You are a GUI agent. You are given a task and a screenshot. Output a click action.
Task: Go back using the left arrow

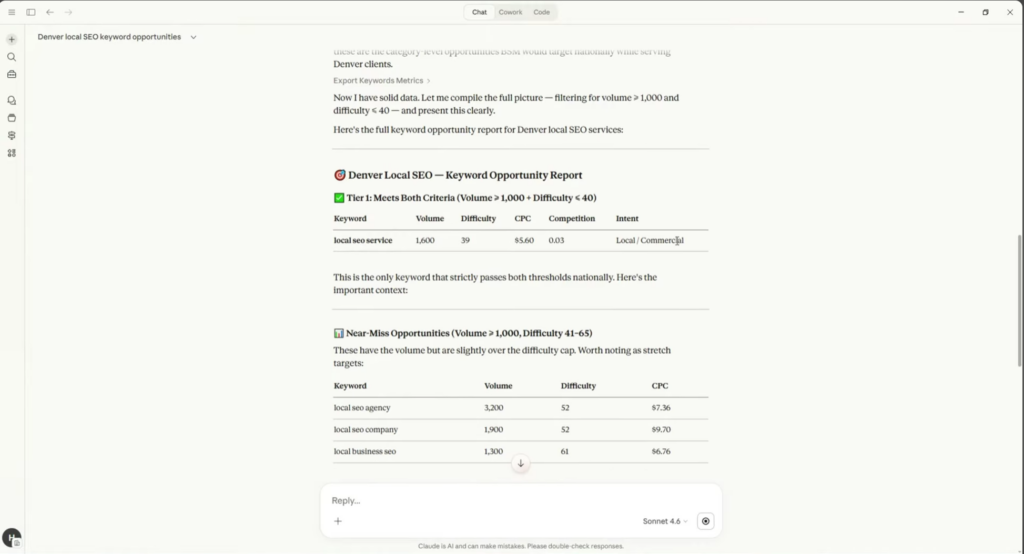[50, 12]
